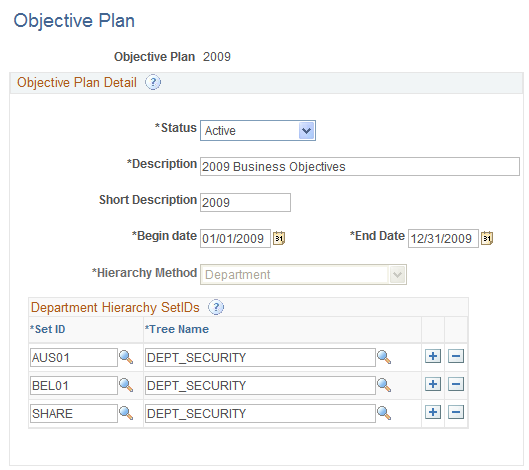The height and width of the screenshot is (470, 529).
Task: Click the Description field
Action: point(360,166)
